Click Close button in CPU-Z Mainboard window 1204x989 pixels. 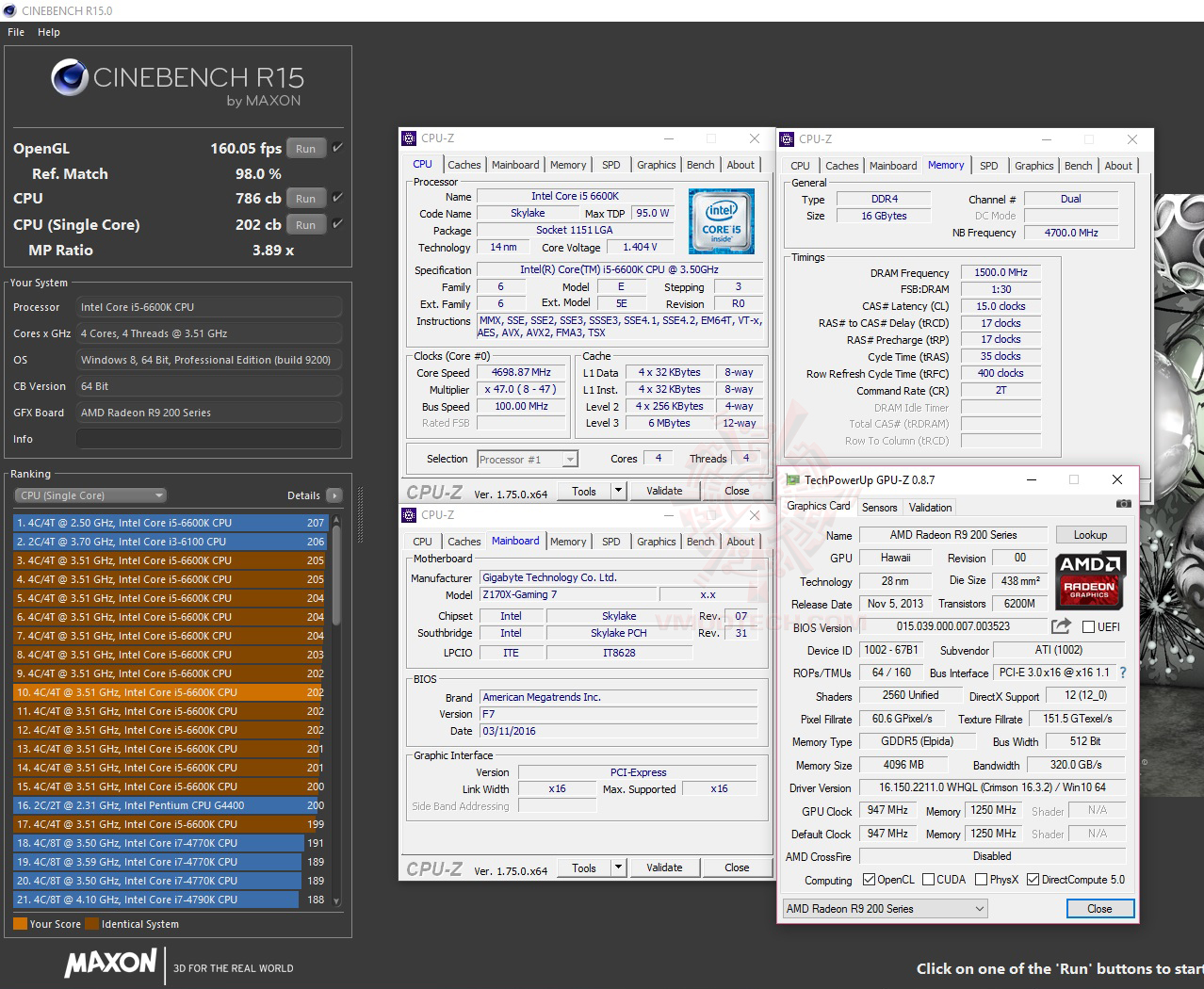pyautogui.click(x=737, y=867)
